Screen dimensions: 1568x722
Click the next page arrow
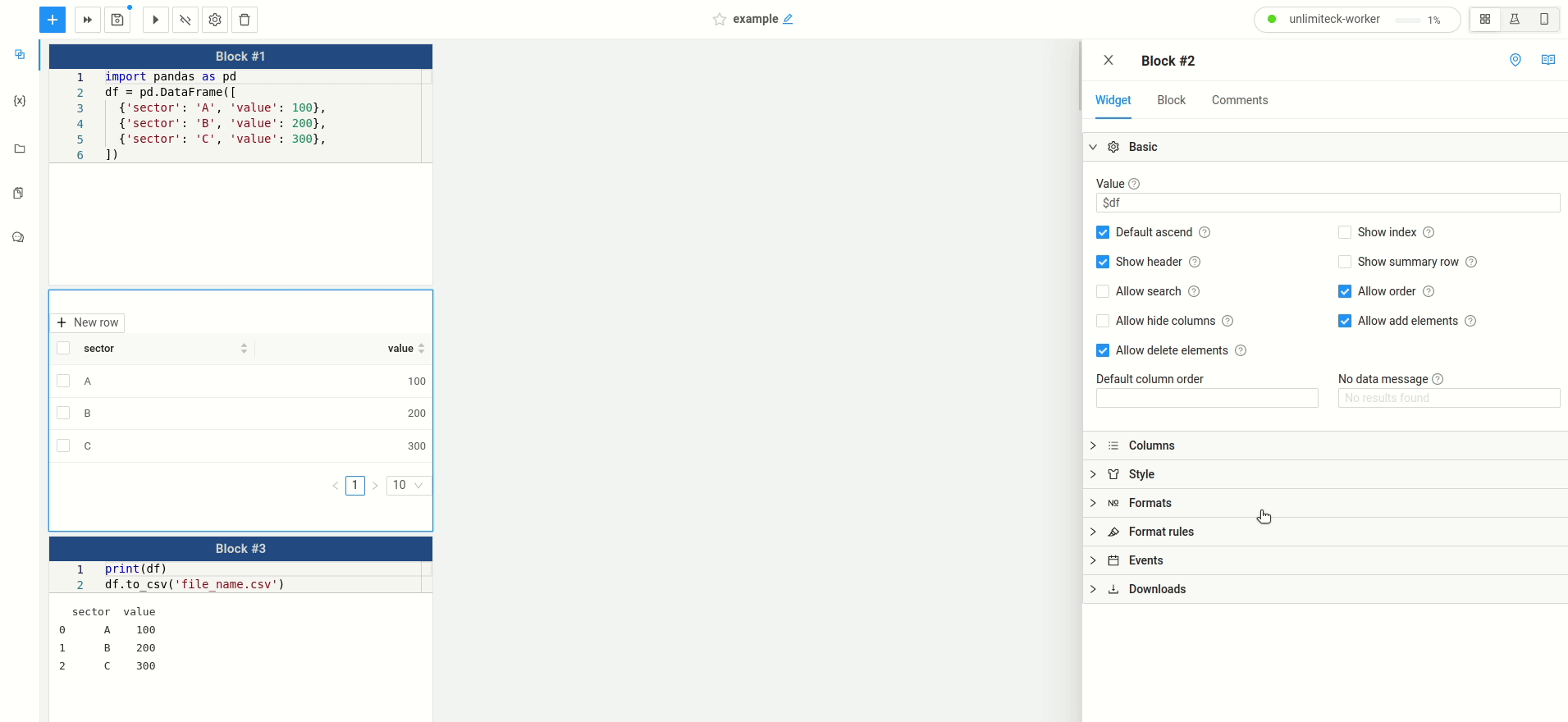375,486
